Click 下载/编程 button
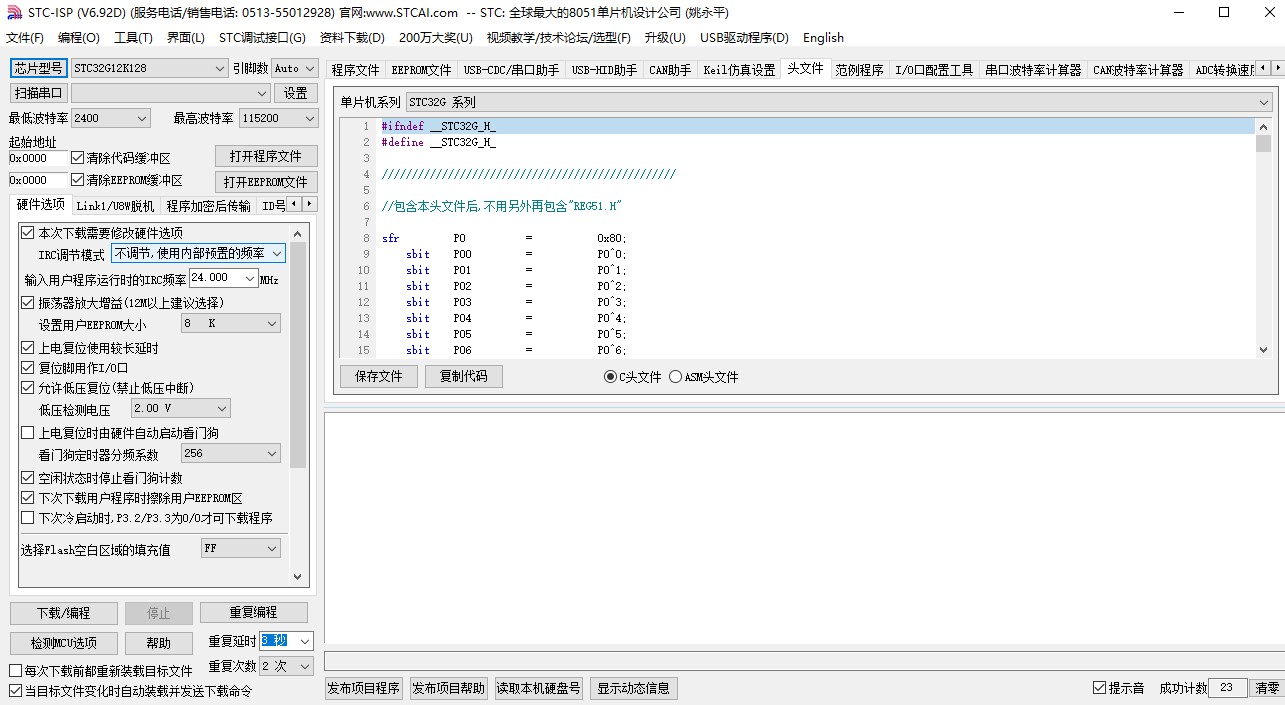 point(64,613)
